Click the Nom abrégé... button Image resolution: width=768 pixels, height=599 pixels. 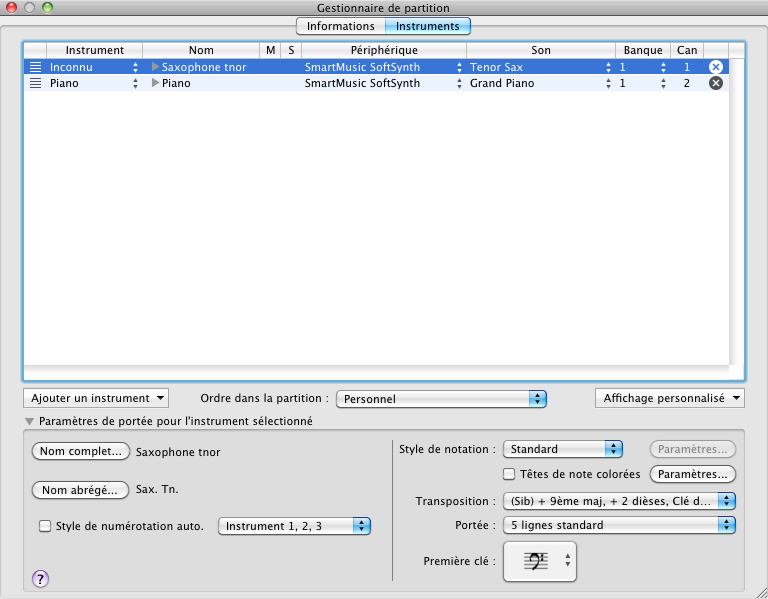[x=81, y=490]
